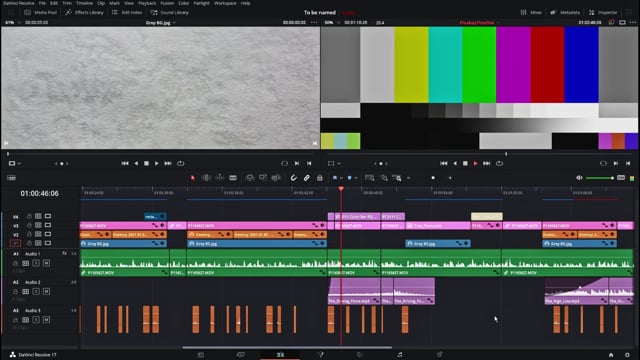
Task: Adjust the green volume slider
Action: pos(599,178)
